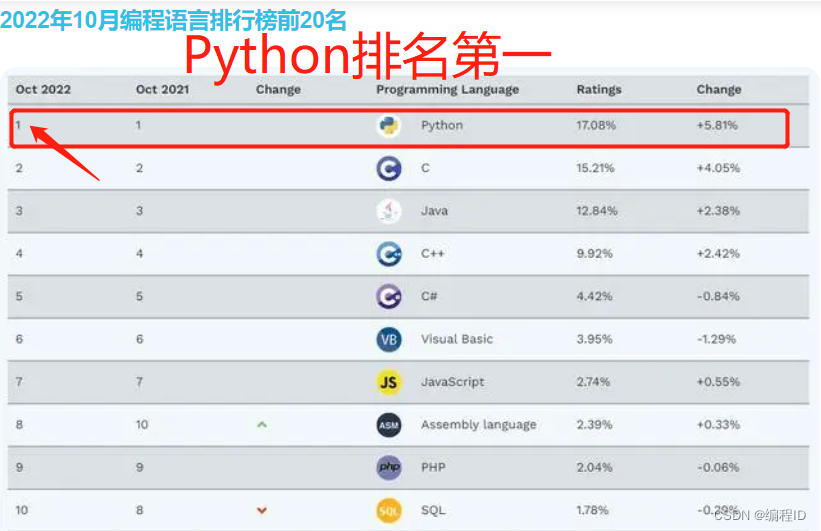Click the PHP logo icon
Screen dimensions: 821x531
click(x=389, y=468)
